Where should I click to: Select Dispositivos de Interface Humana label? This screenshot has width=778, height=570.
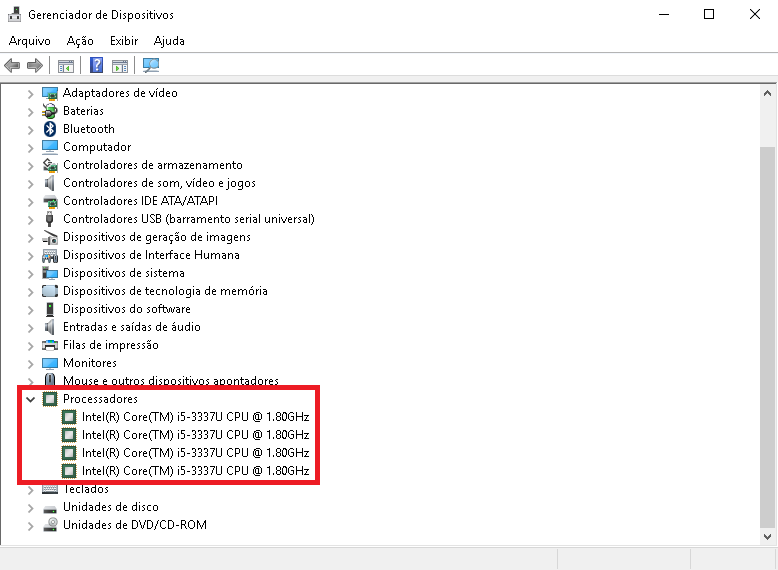(151, 255)
